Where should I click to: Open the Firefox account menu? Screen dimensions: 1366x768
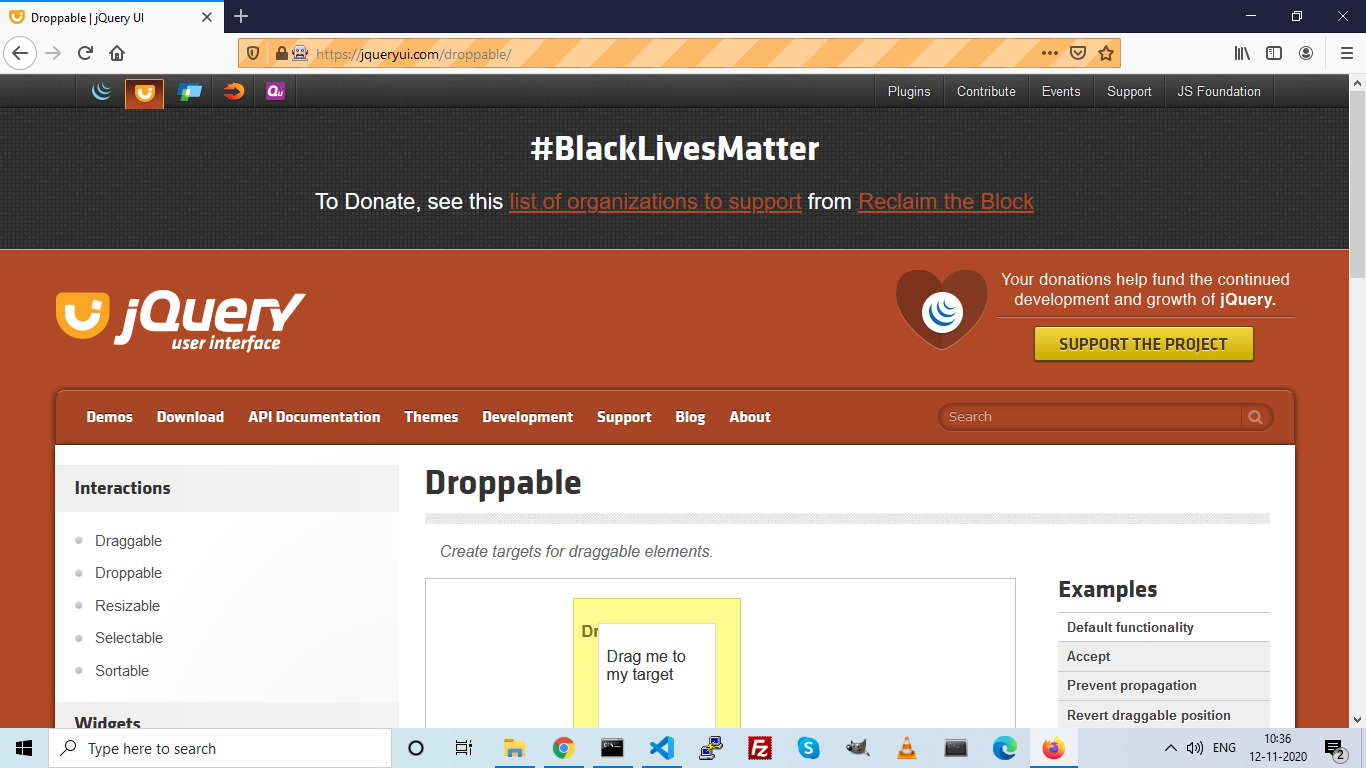tap(1306, 53)
